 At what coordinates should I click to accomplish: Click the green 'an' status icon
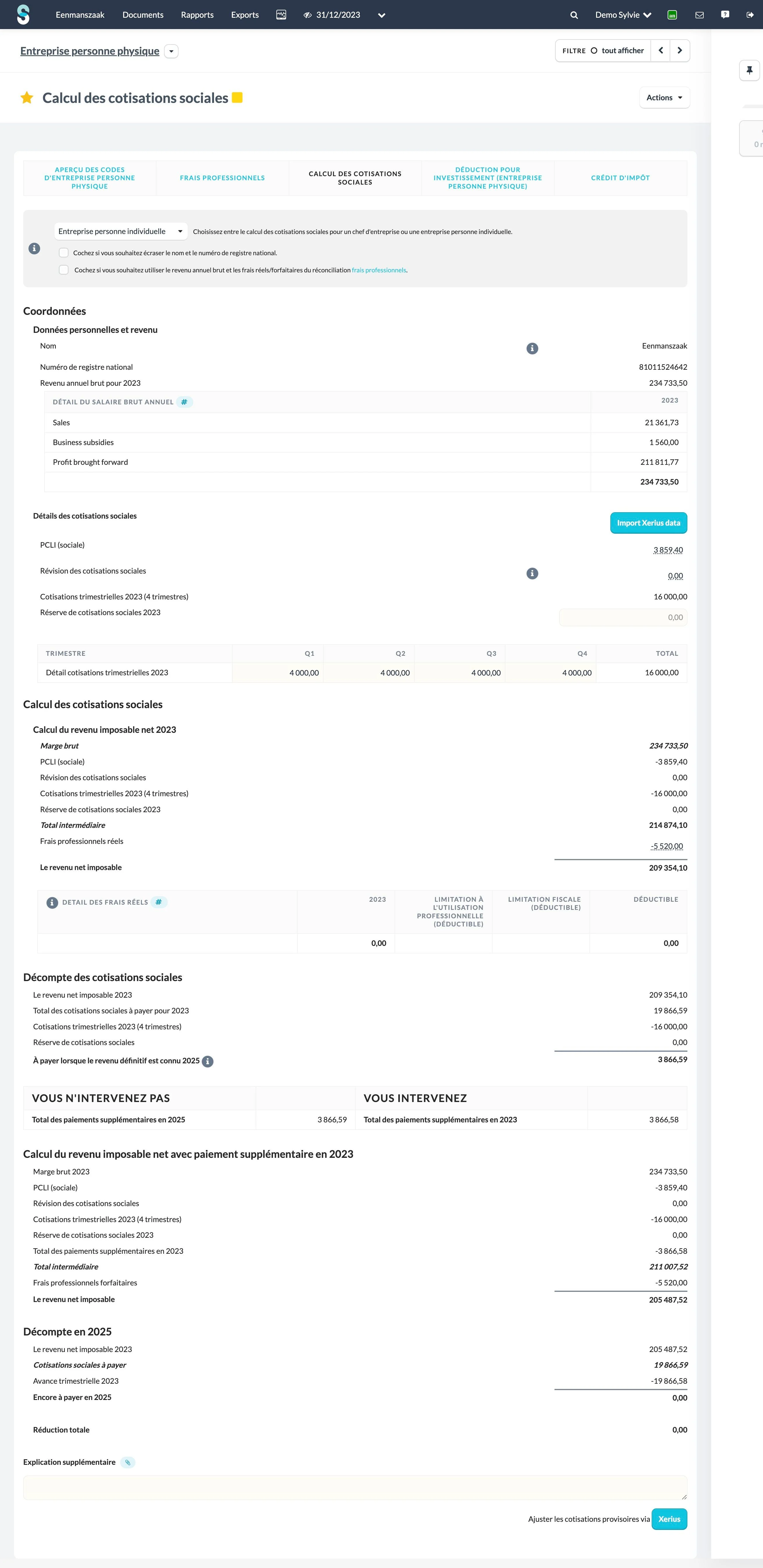point(672,15)
